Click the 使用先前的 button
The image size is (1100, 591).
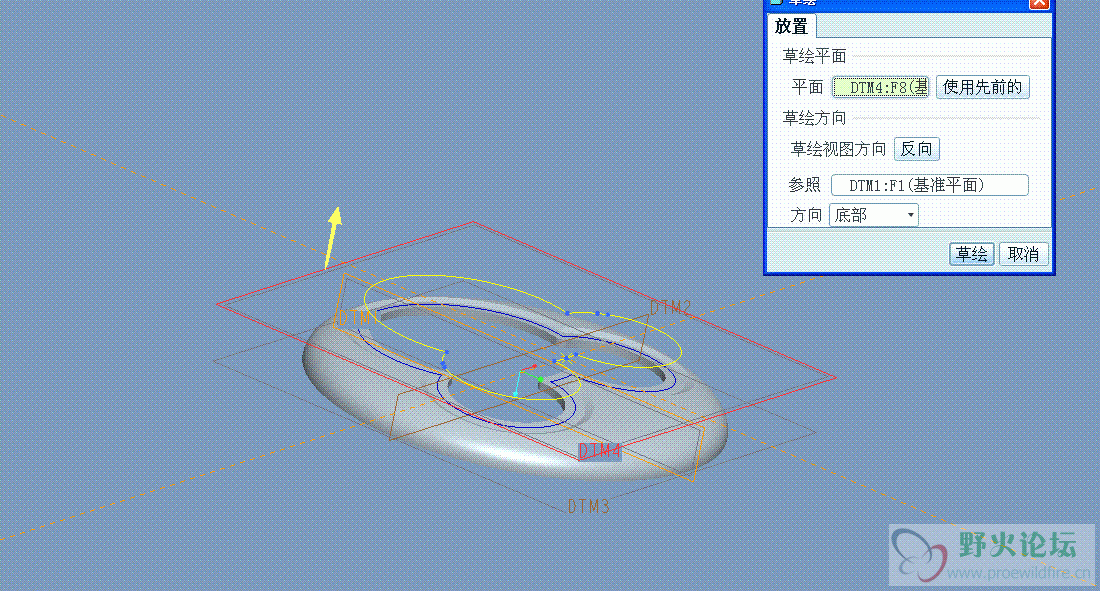[982, 87]
